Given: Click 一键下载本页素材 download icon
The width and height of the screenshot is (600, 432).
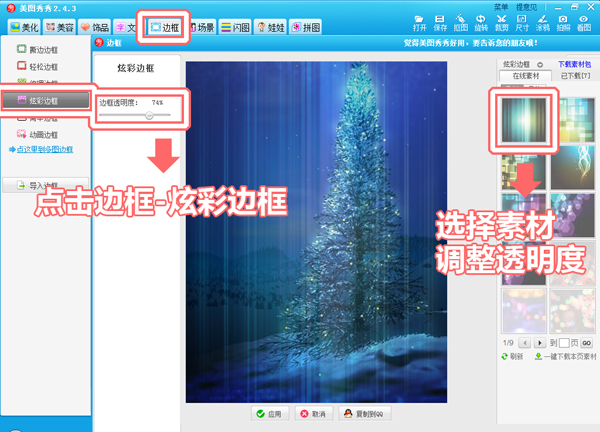Looking at the screenshot, I should click(538, 356).
